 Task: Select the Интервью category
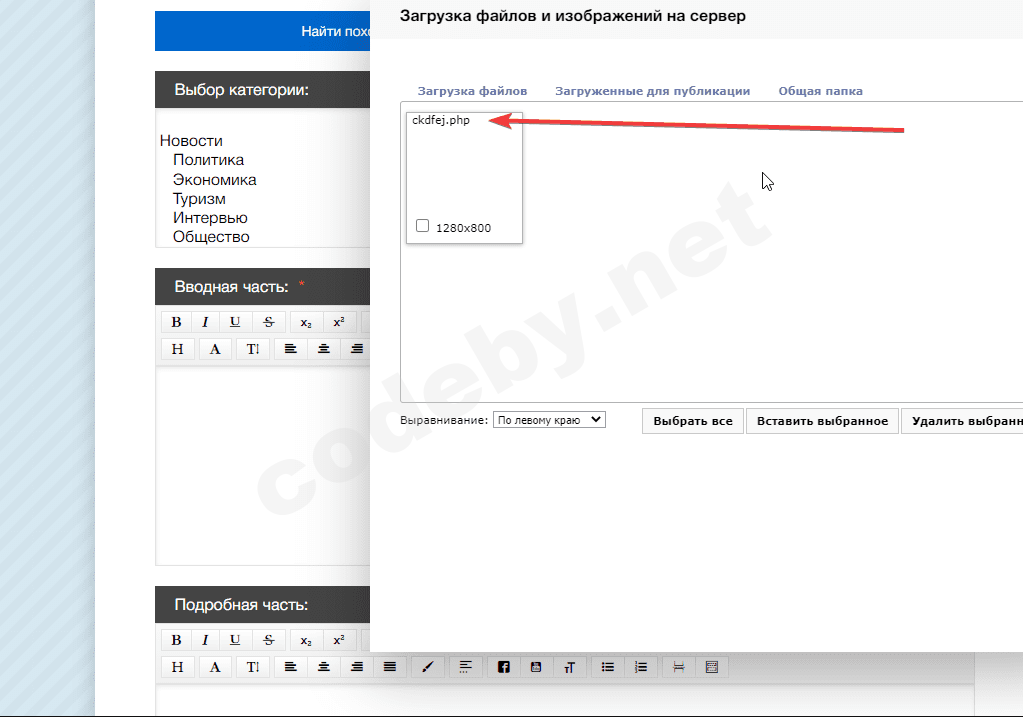click(x=210, y=218)
